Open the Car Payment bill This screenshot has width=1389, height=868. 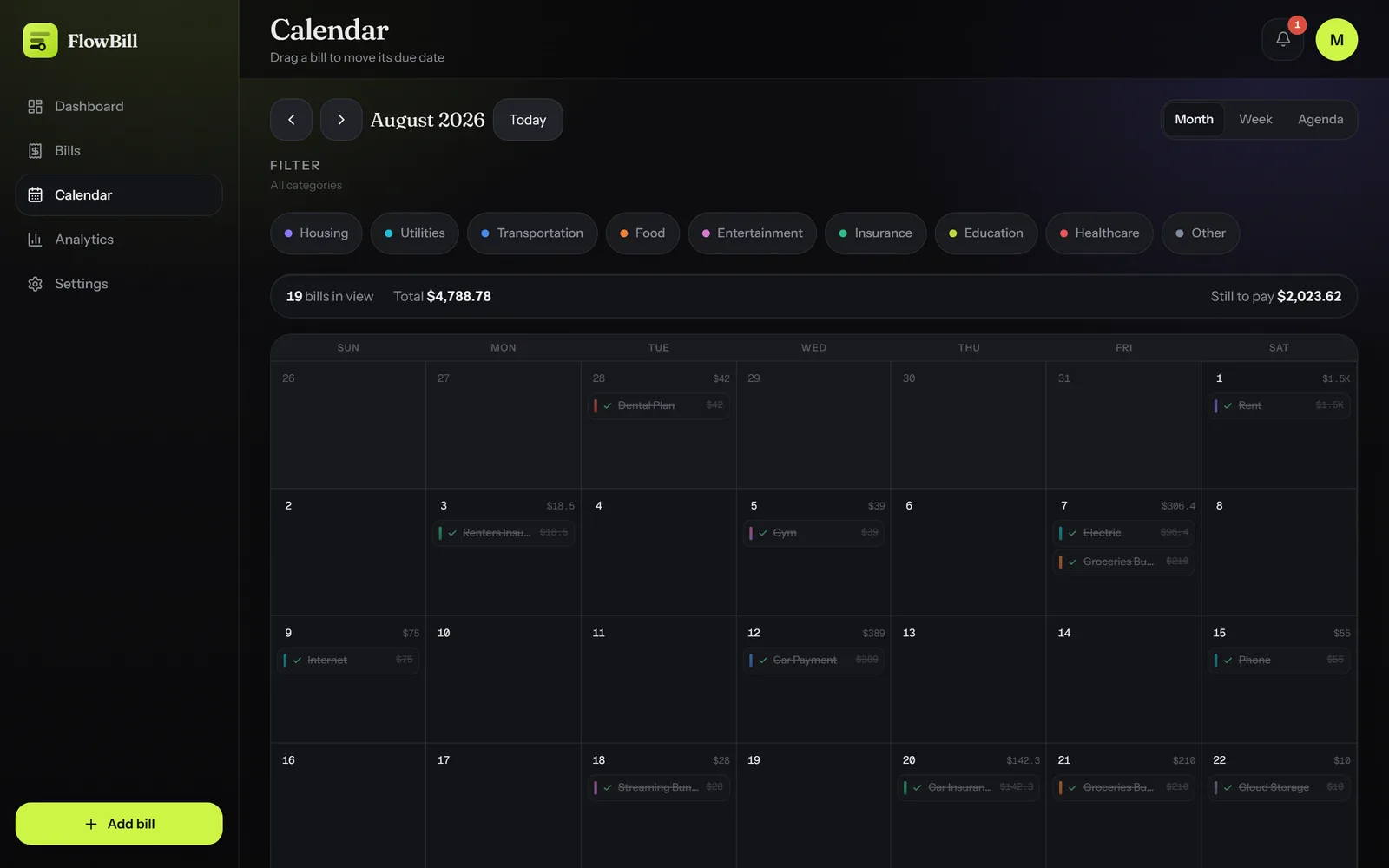[813, 661]
